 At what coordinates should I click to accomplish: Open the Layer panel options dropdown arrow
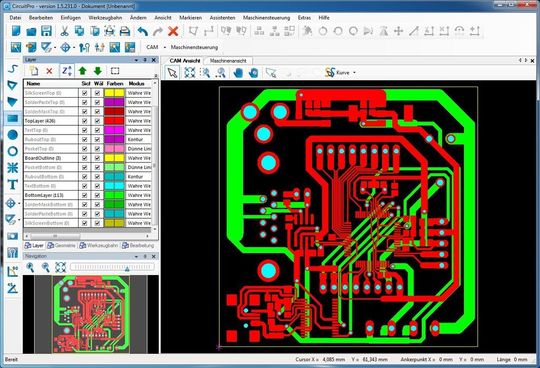click(x=136, y=60)
